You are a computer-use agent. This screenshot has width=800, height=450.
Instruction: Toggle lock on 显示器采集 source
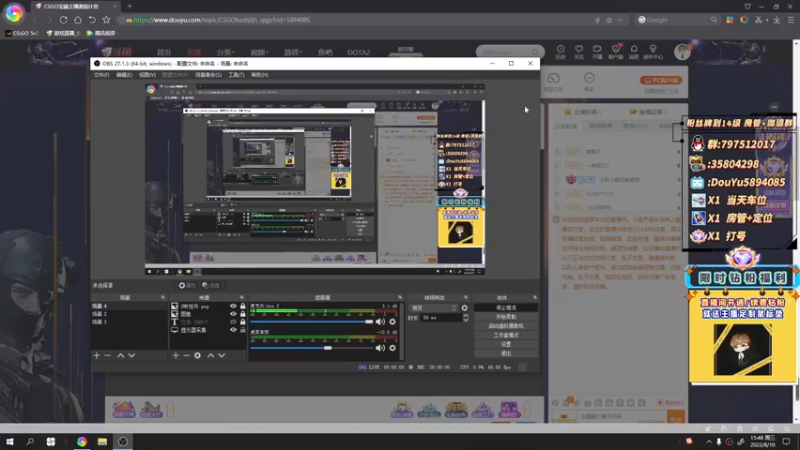coord(243,330)
